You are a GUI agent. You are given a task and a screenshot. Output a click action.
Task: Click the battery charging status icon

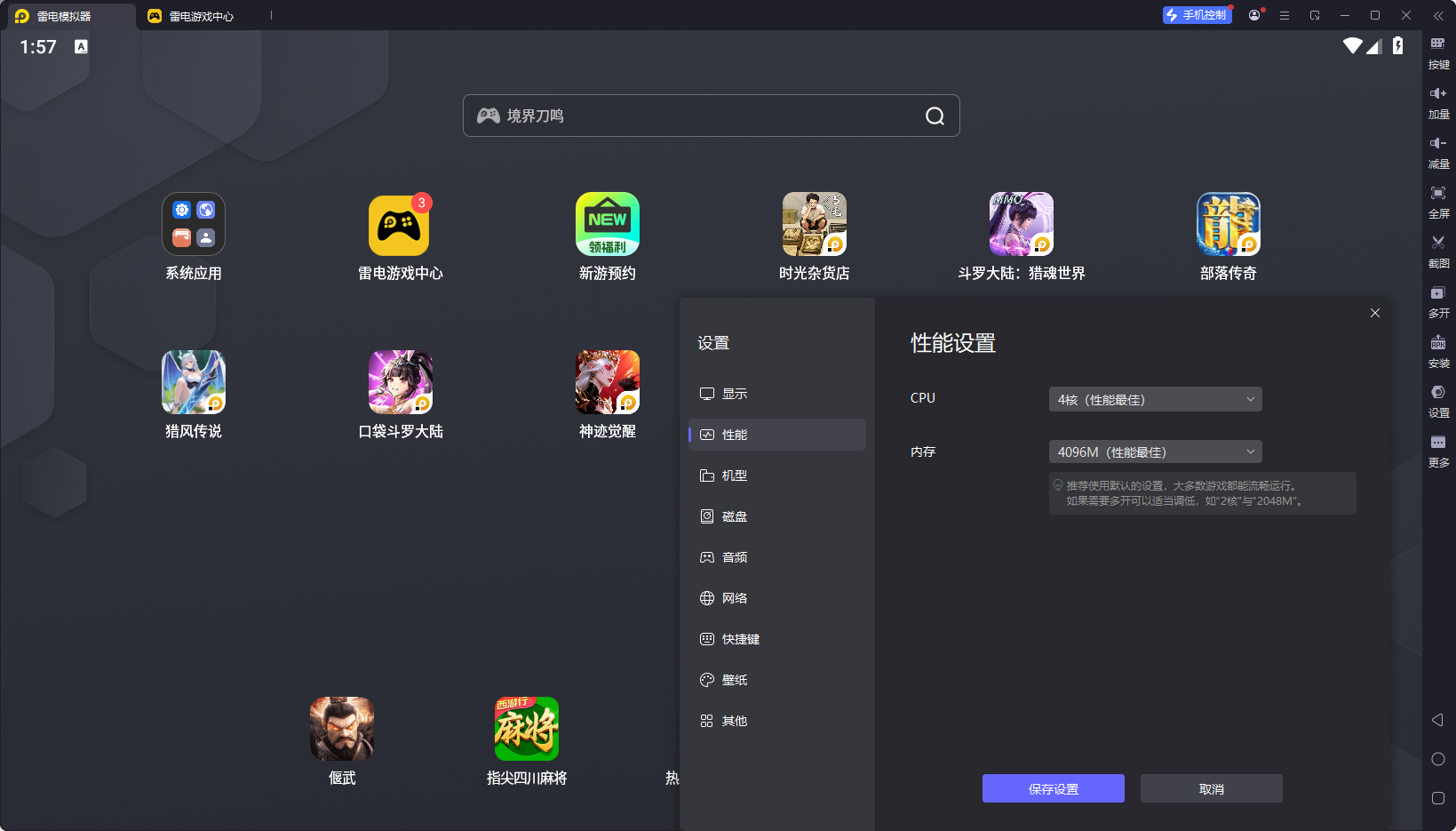click(x=1398, y=45)
